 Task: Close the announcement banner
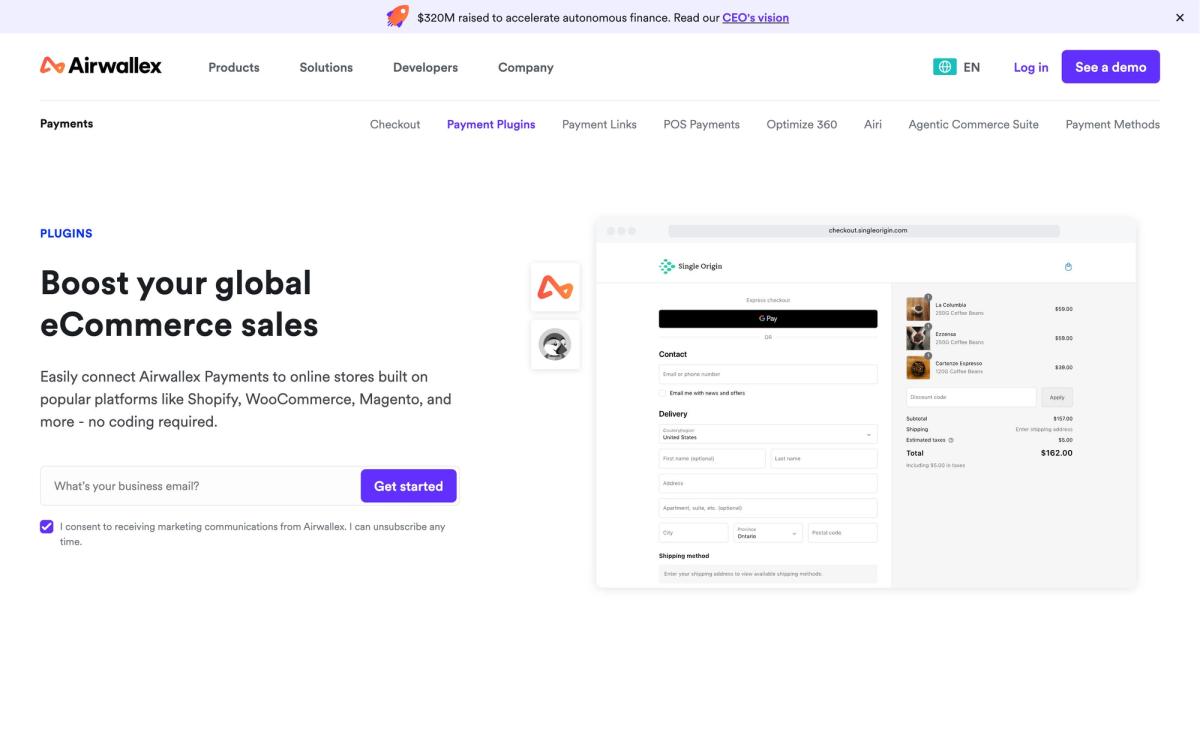point(1180,17)
